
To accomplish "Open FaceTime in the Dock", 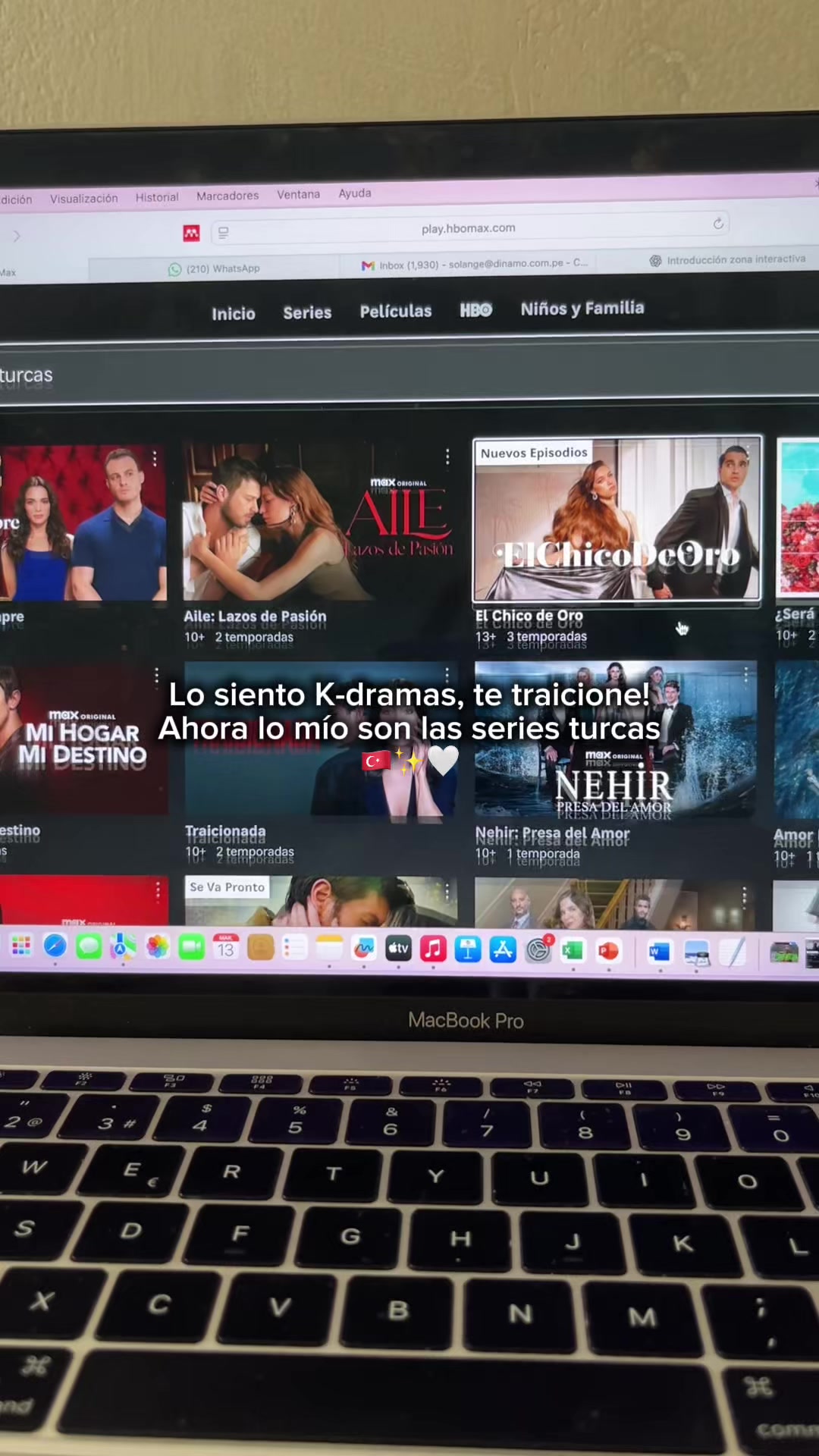I will [191, 946].
